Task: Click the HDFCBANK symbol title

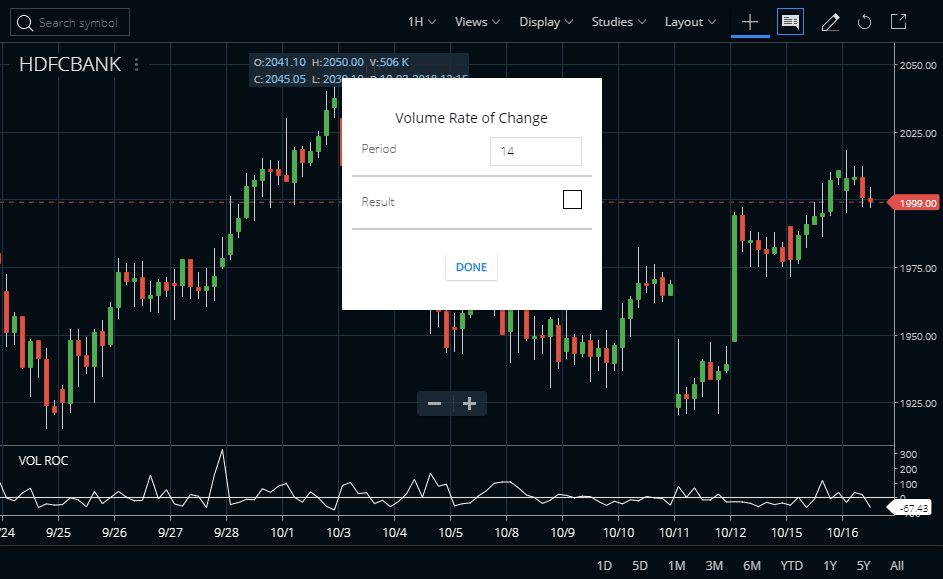Action: click(x=70, y=64)
